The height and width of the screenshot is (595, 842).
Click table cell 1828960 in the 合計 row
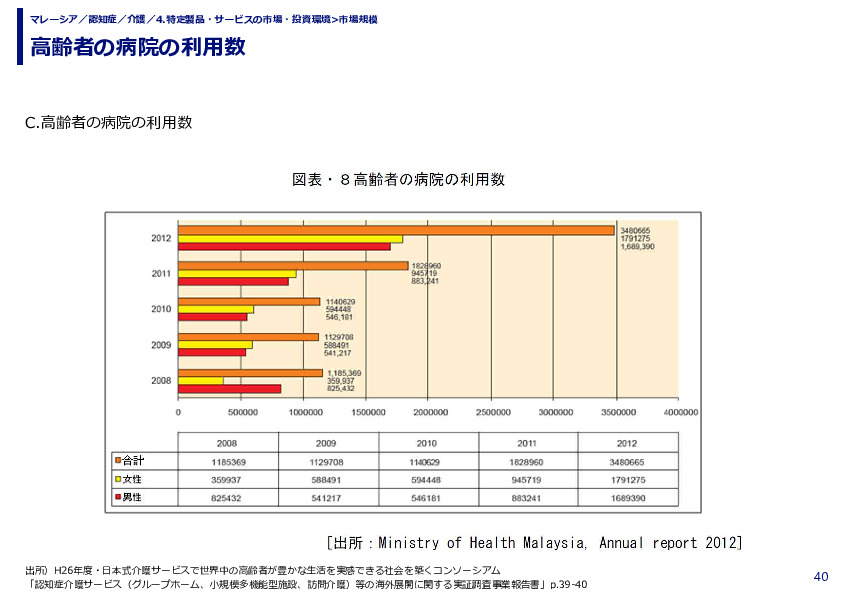(x=526, y=462)
